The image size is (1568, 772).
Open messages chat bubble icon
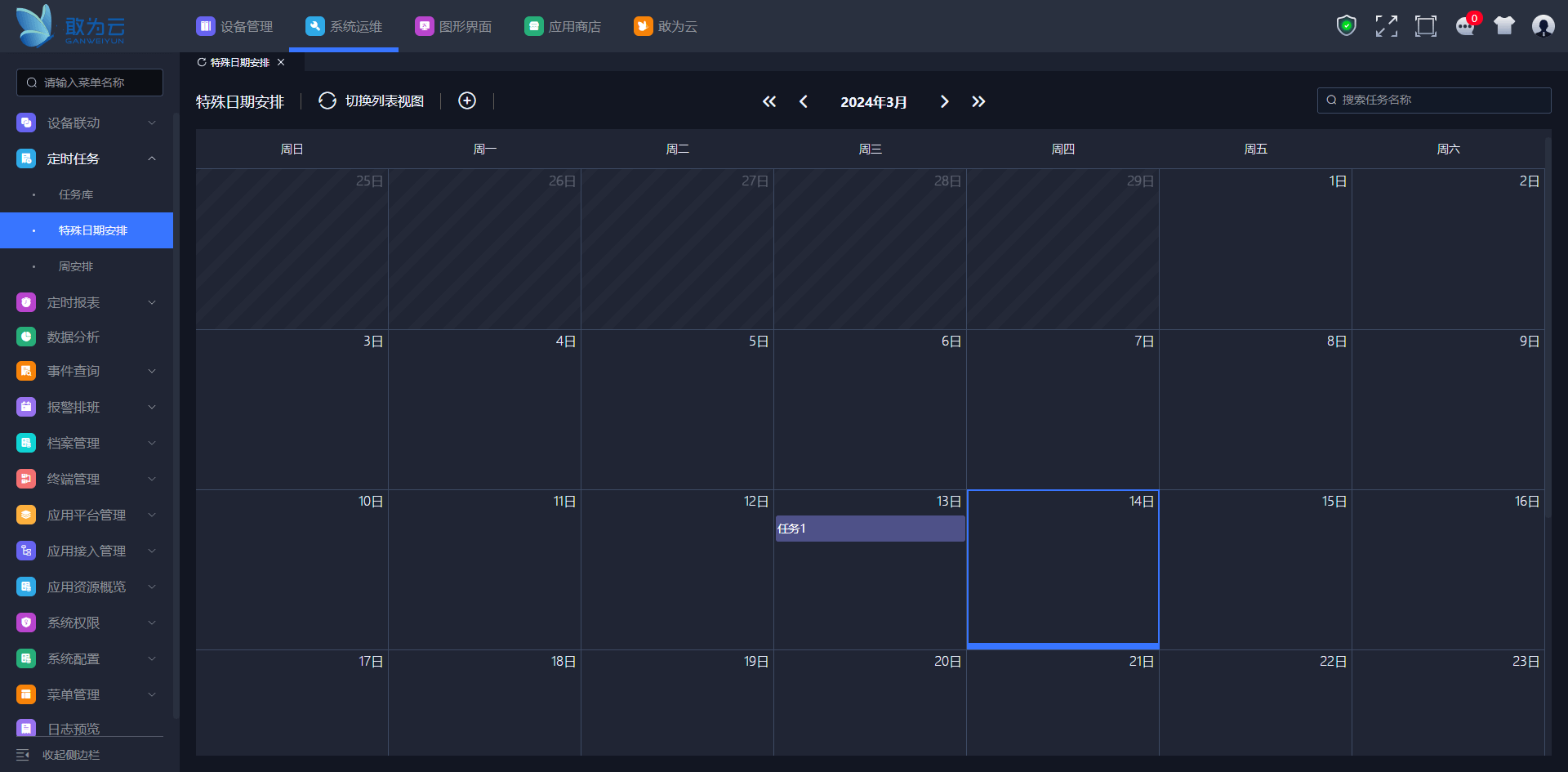point(1466,26)
